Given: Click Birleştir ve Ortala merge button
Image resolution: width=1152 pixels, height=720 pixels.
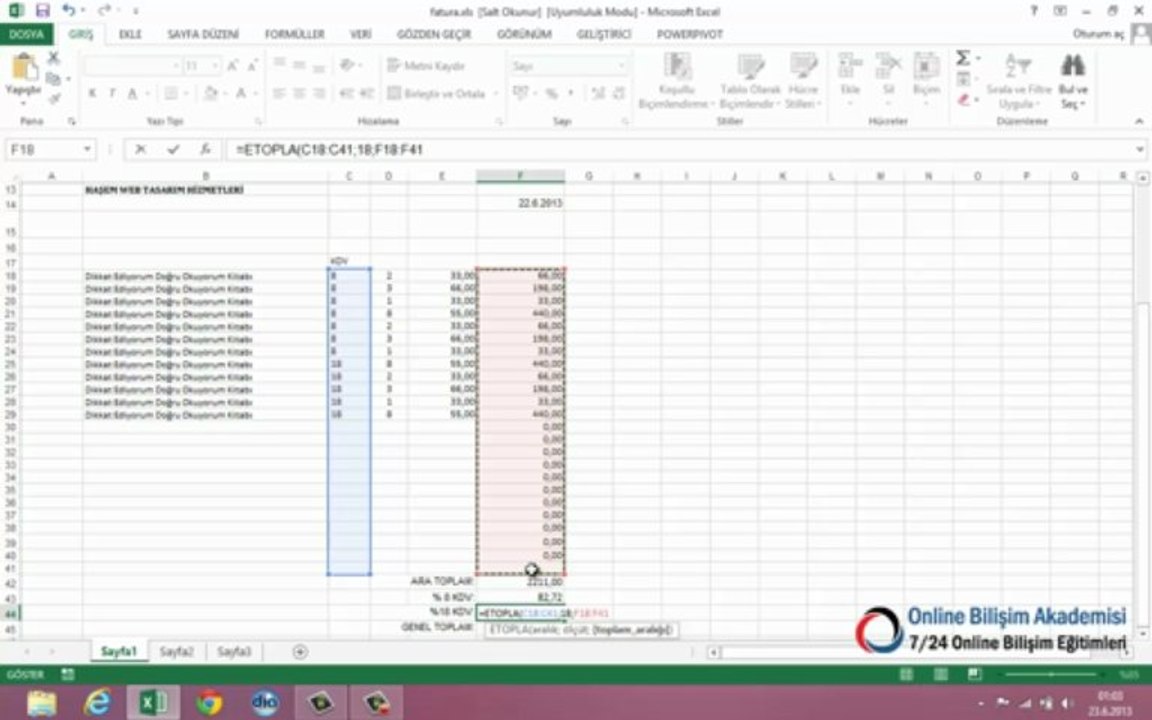Looking at the screenshot, I should (436, 93).
